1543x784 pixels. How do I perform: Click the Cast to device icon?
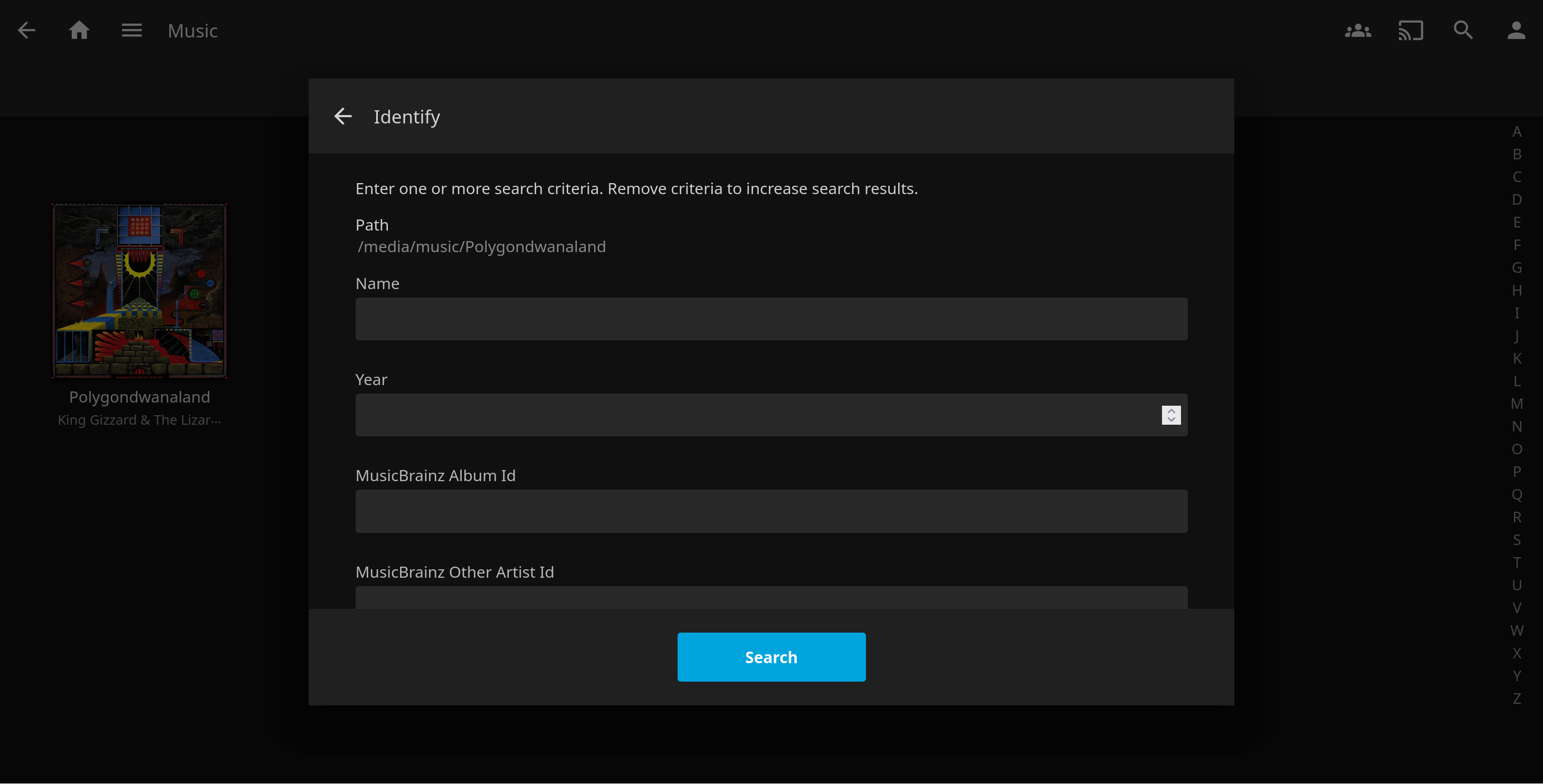[1410, 31]
